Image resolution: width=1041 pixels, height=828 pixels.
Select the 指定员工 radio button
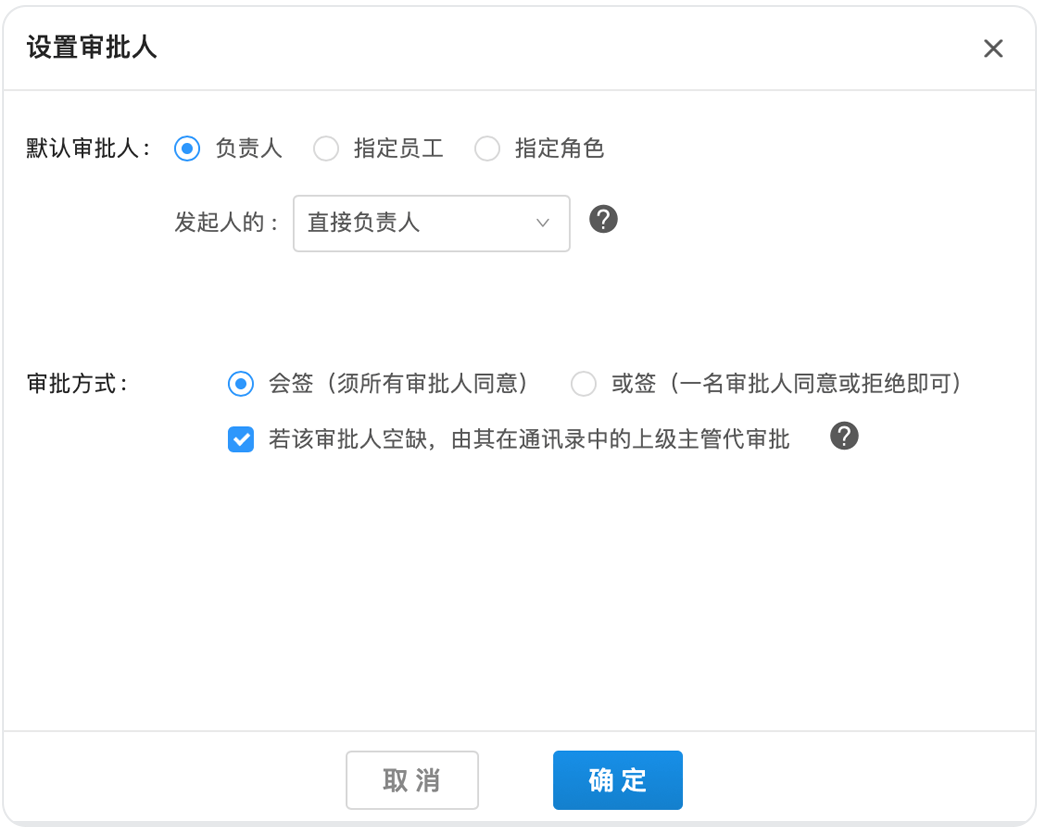(x=326, y=149)
